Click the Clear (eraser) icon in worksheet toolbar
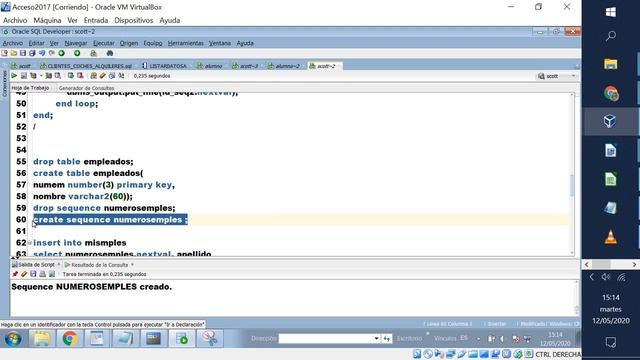640x360 pixels. [x=102, y=76]
